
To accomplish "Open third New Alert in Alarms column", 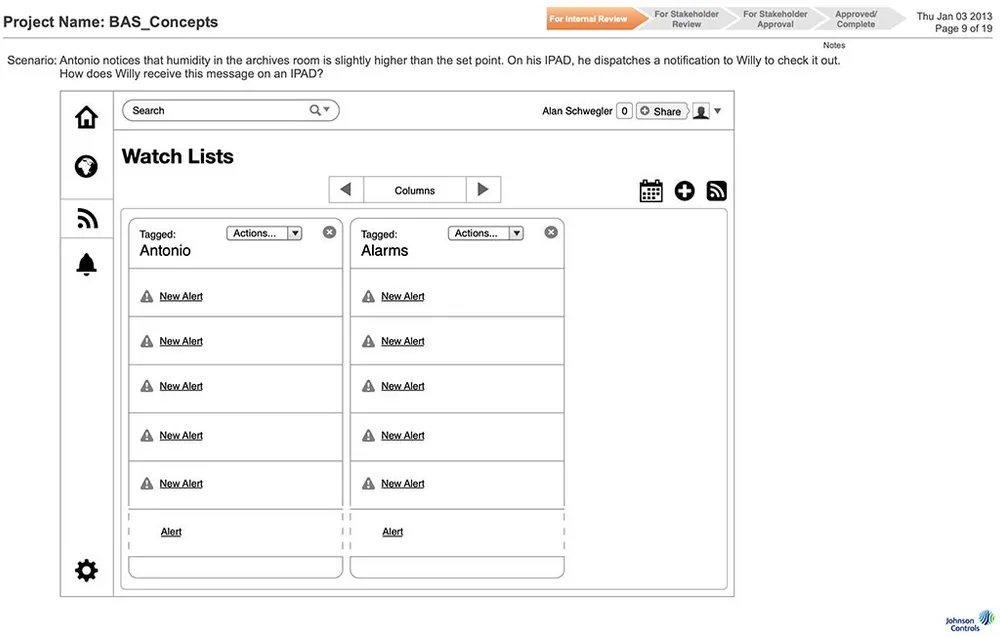I will [402, 386].
